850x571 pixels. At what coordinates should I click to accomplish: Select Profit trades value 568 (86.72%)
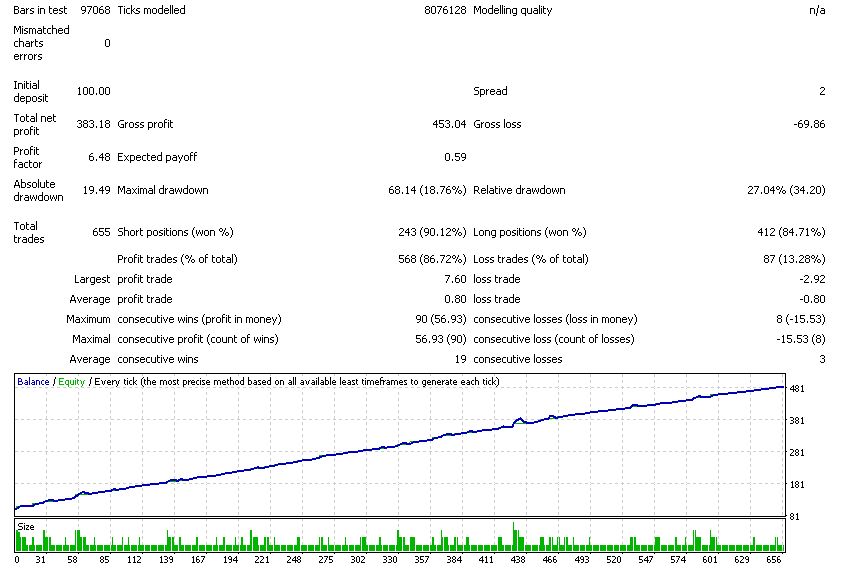tap(432, 259)
